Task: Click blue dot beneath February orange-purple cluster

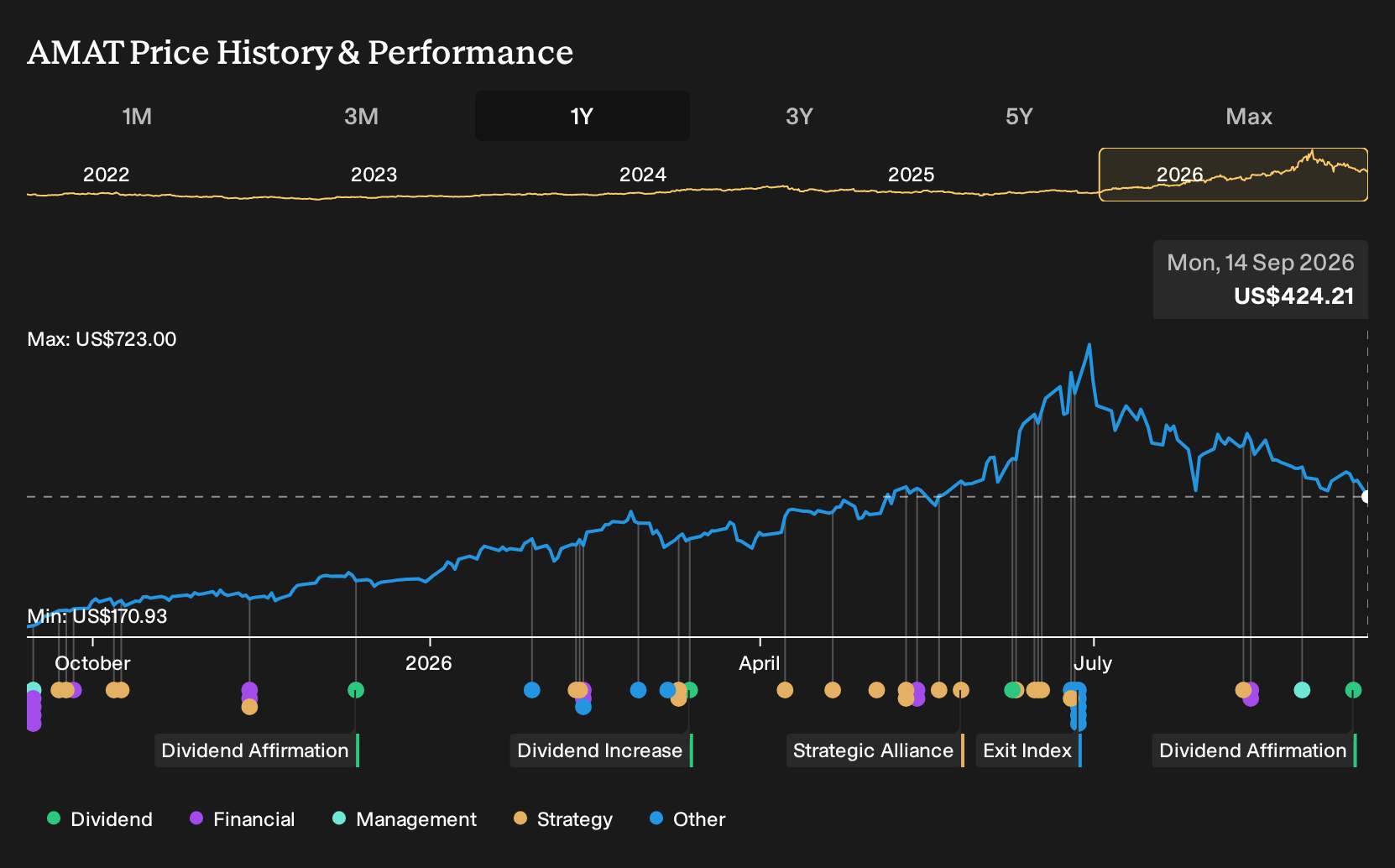Action: tap(583, 707)
